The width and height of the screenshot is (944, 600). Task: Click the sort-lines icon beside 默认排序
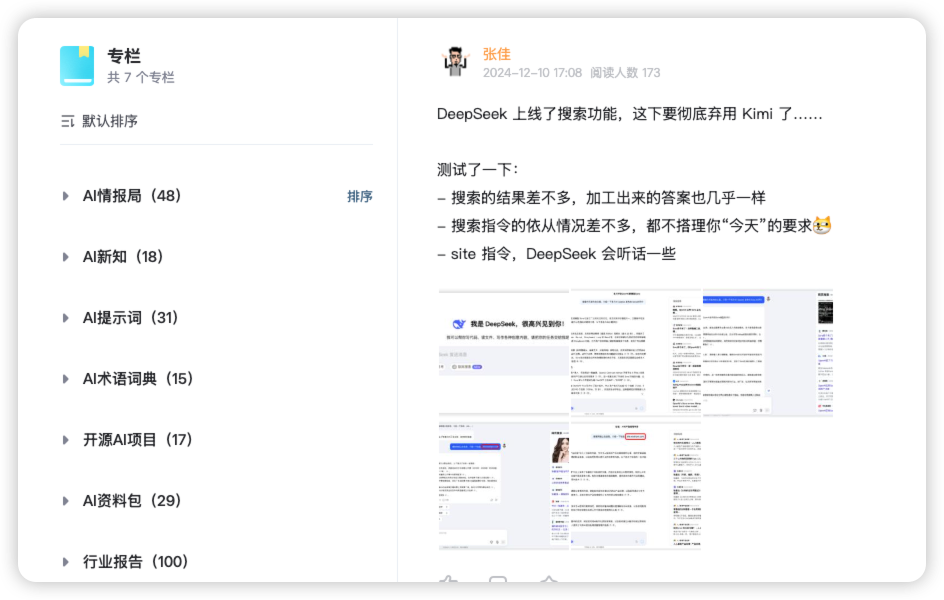point(66,120)
